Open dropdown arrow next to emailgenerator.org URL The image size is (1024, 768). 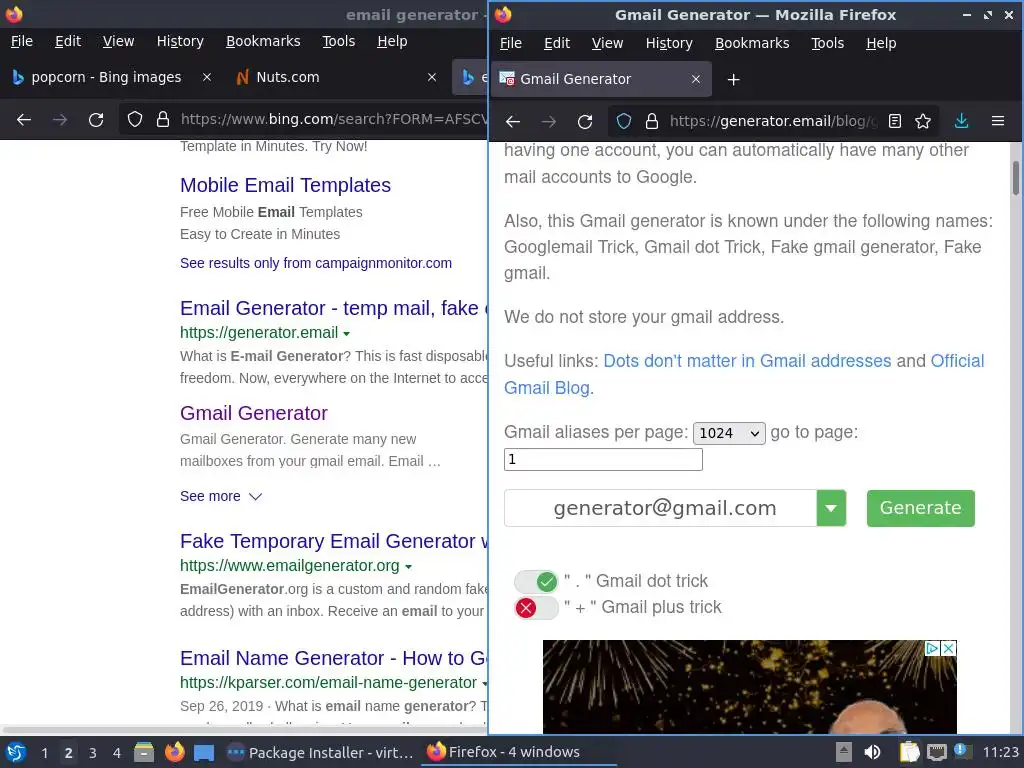pos(408,567)
